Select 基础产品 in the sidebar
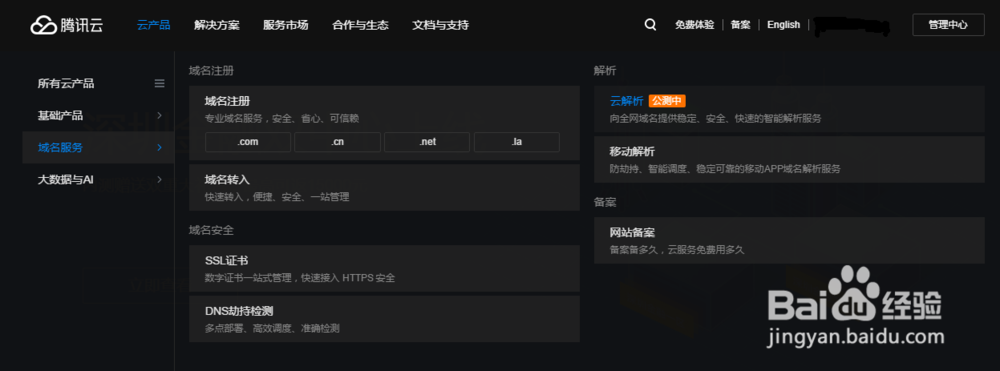The width and height of the screenshot is (1000, 371). pyautogui.click(x=60, y=115)
